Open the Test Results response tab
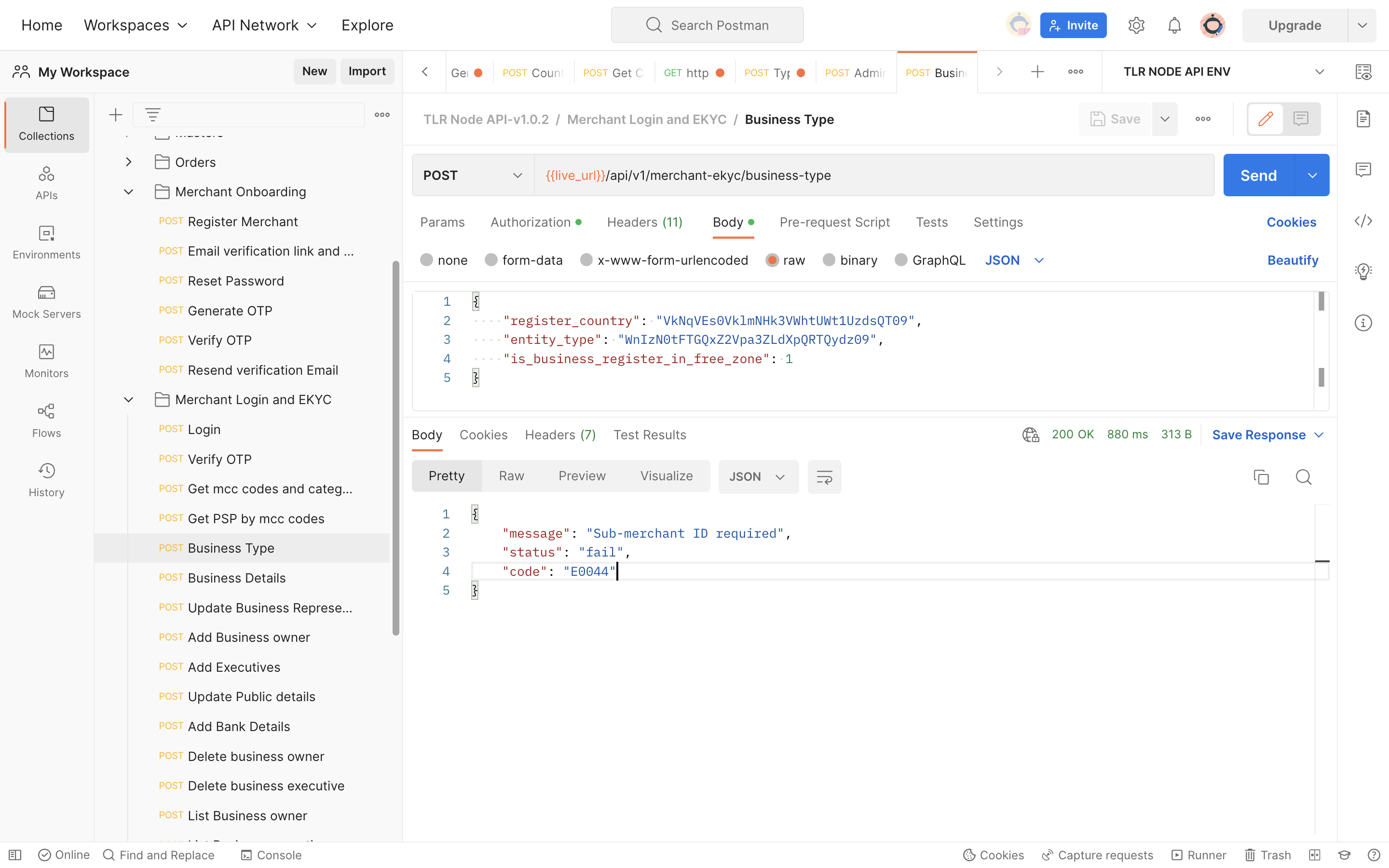 [x=649, y=434]
